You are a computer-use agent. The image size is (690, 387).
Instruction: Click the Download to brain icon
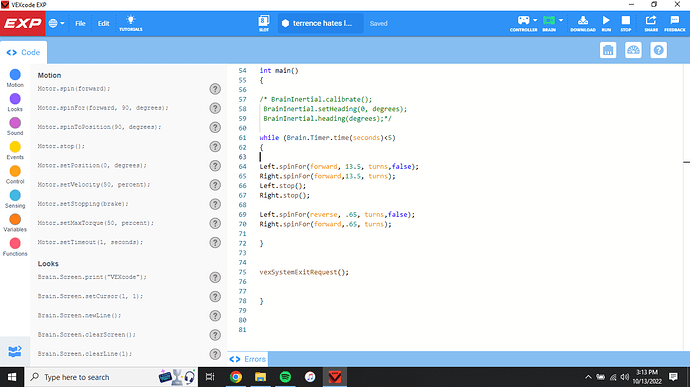coord(583,23)
